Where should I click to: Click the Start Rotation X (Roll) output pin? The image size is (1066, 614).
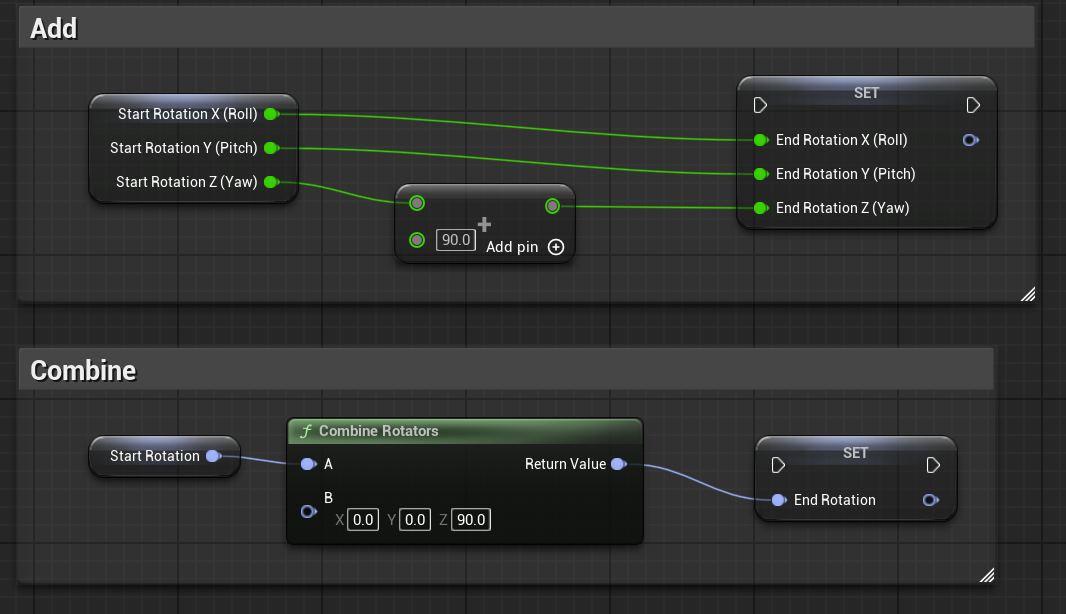[271, 114]
